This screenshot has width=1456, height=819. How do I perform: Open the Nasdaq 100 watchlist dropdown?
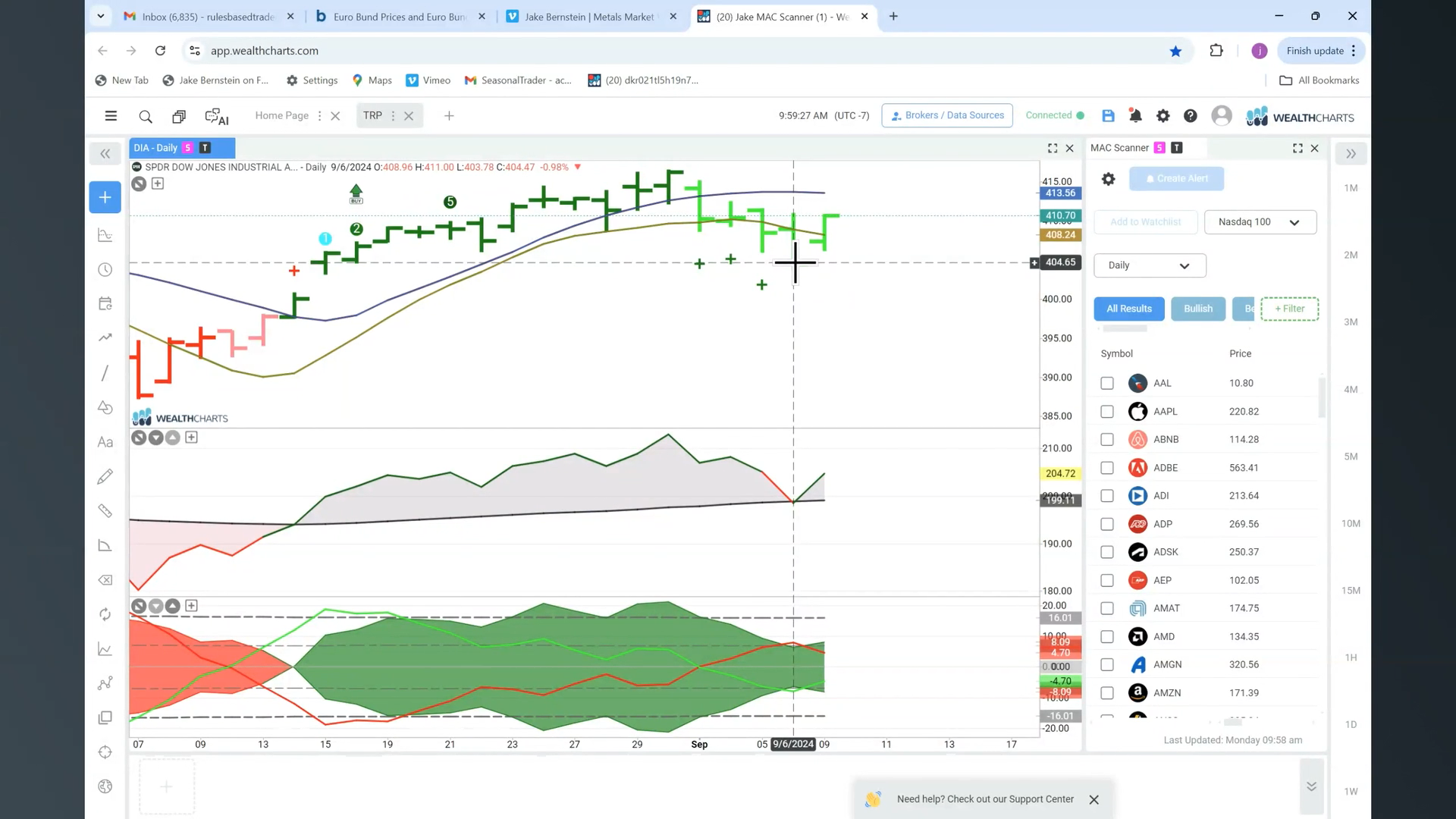coord(1260,222)
